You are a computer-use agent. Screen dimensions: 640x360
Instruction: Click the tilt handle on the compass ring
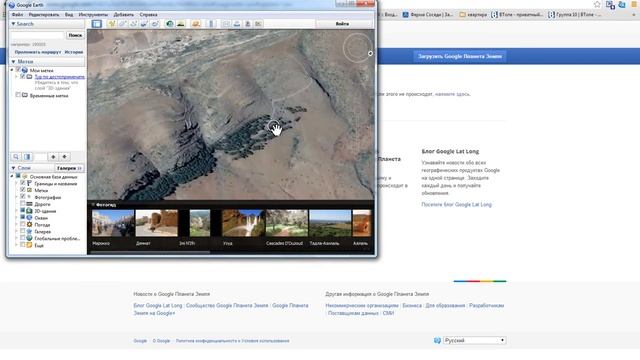pos(370,53)
